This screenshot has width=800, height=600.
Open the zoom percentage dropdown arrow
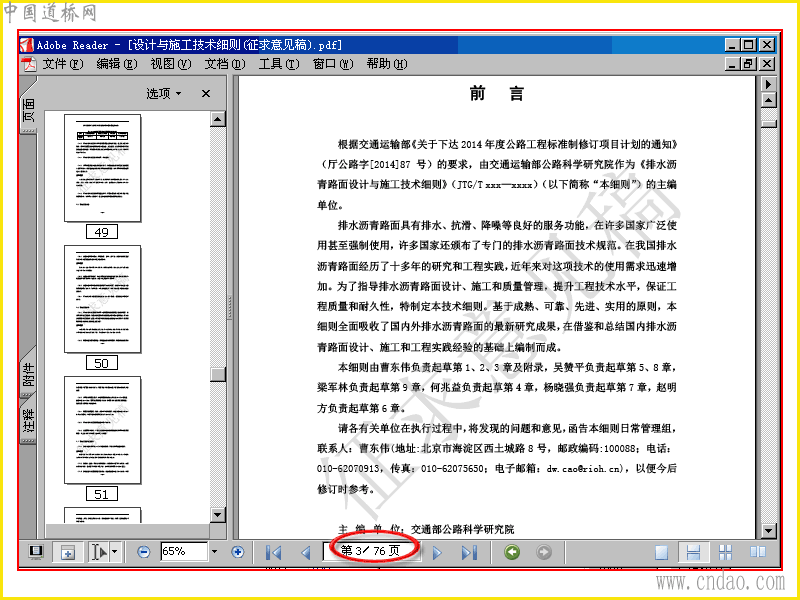(214, 552)
